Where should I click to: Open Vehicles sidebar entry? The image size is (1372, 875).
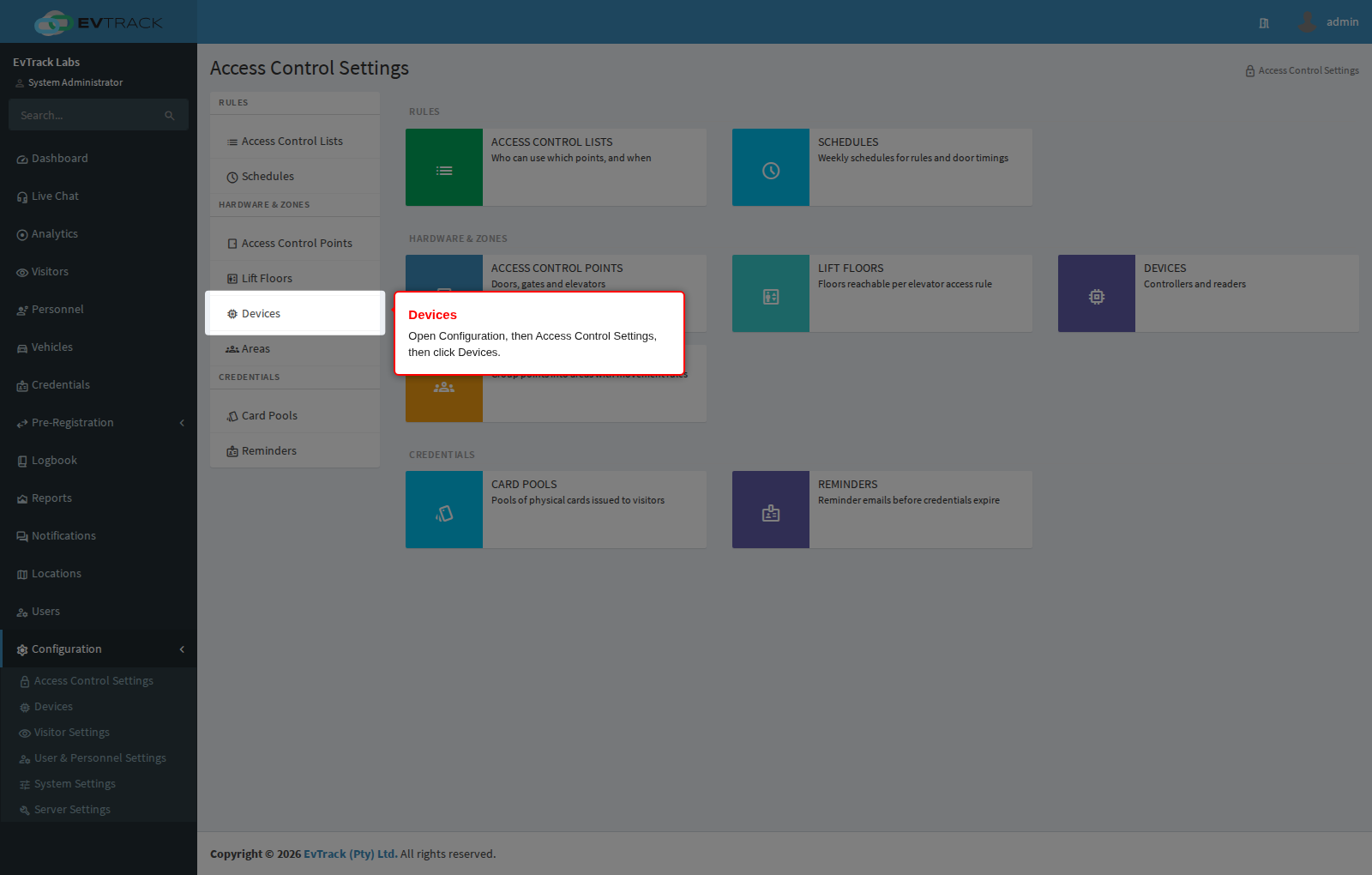tap(99, 347)
